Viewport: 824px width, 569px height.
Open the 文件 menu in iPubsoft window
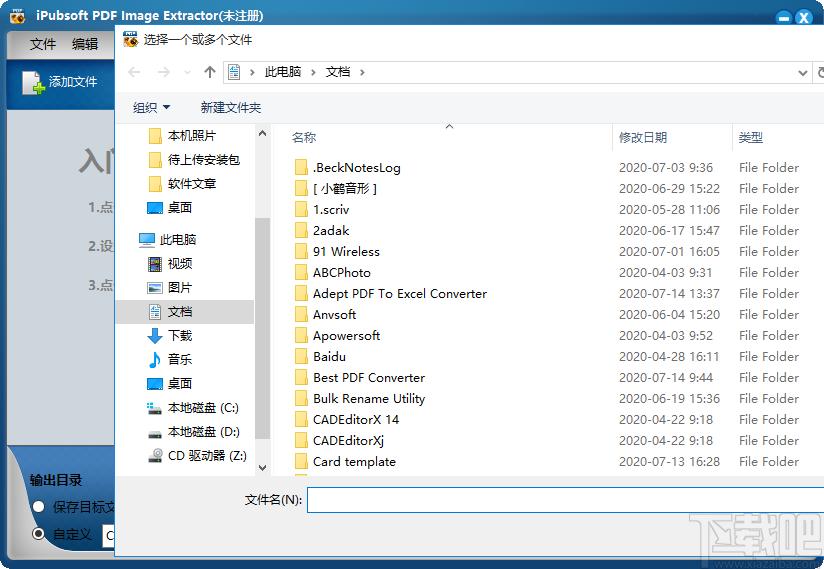(43, 44)
